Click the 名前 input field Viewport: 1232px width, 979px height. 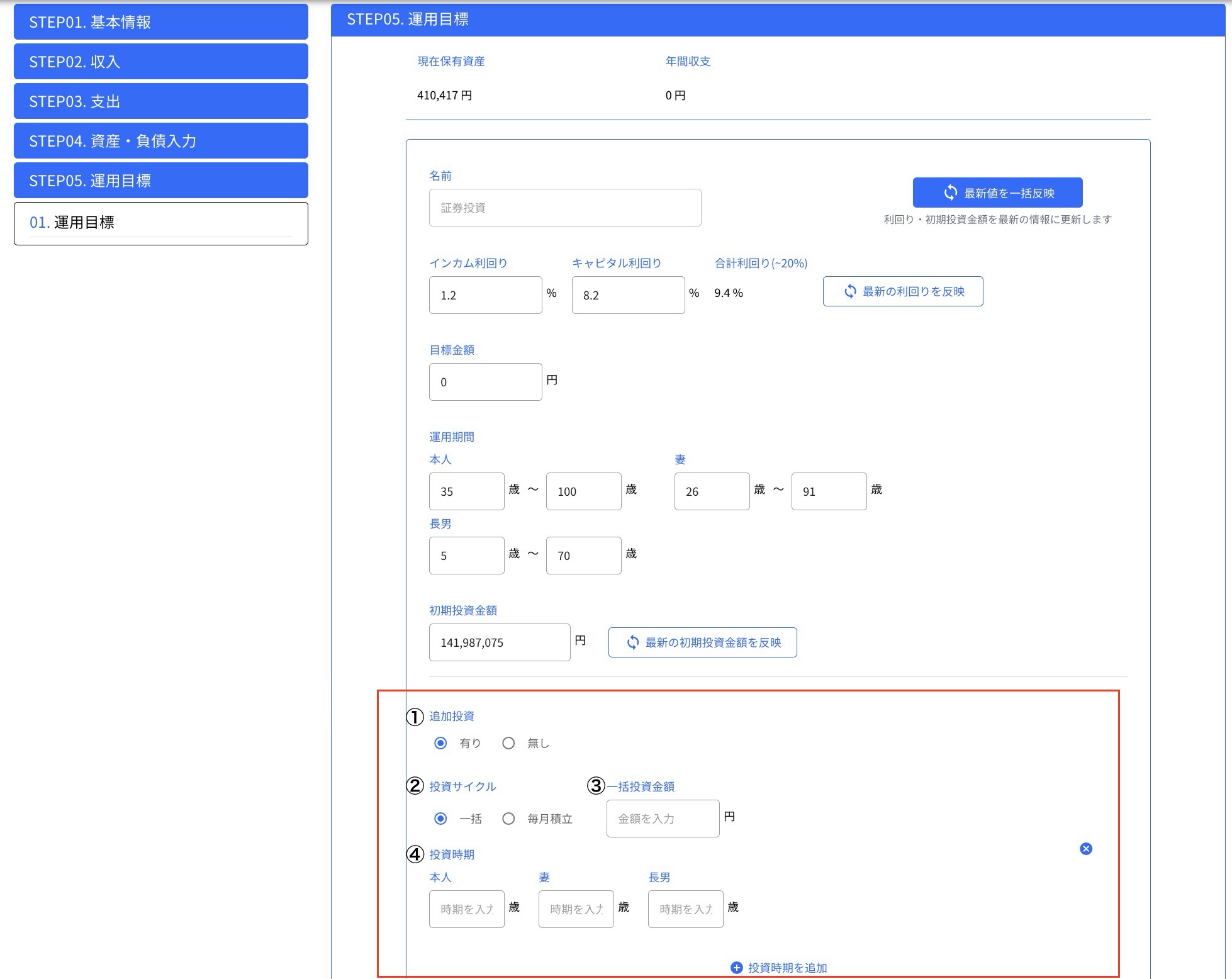[565, 208]
